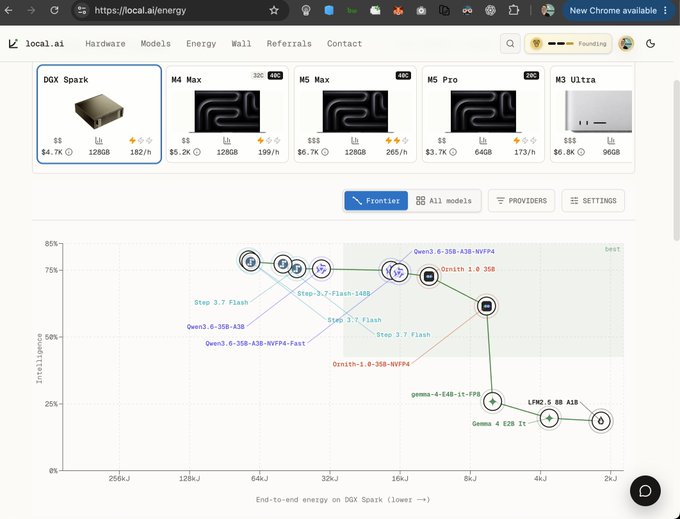
Task: Select the DGX Spark hardware card
Action: tap(99, 114)
